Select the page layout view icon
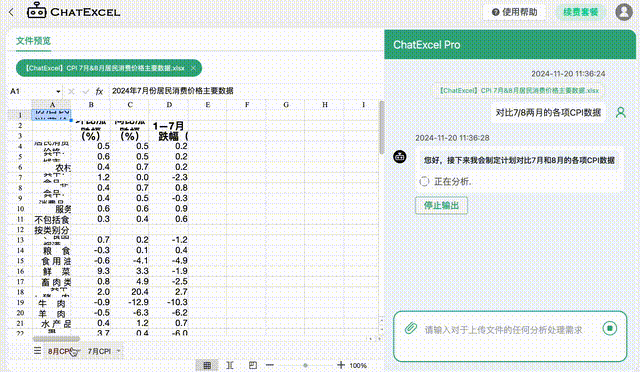Screen dimensions: 640x372 point(230,365)
